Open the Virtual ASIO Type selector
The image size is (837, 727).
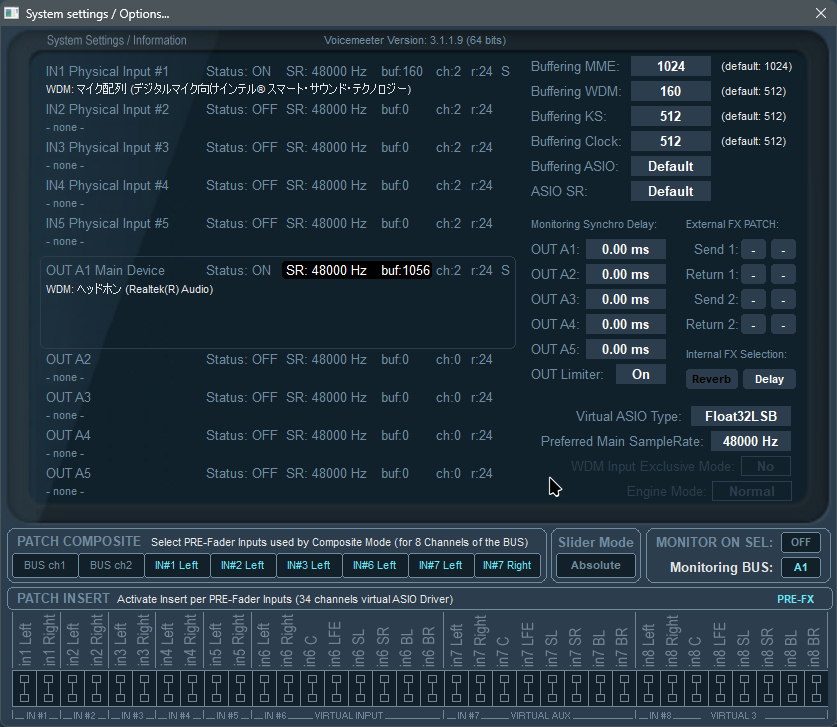coord(741,416)
